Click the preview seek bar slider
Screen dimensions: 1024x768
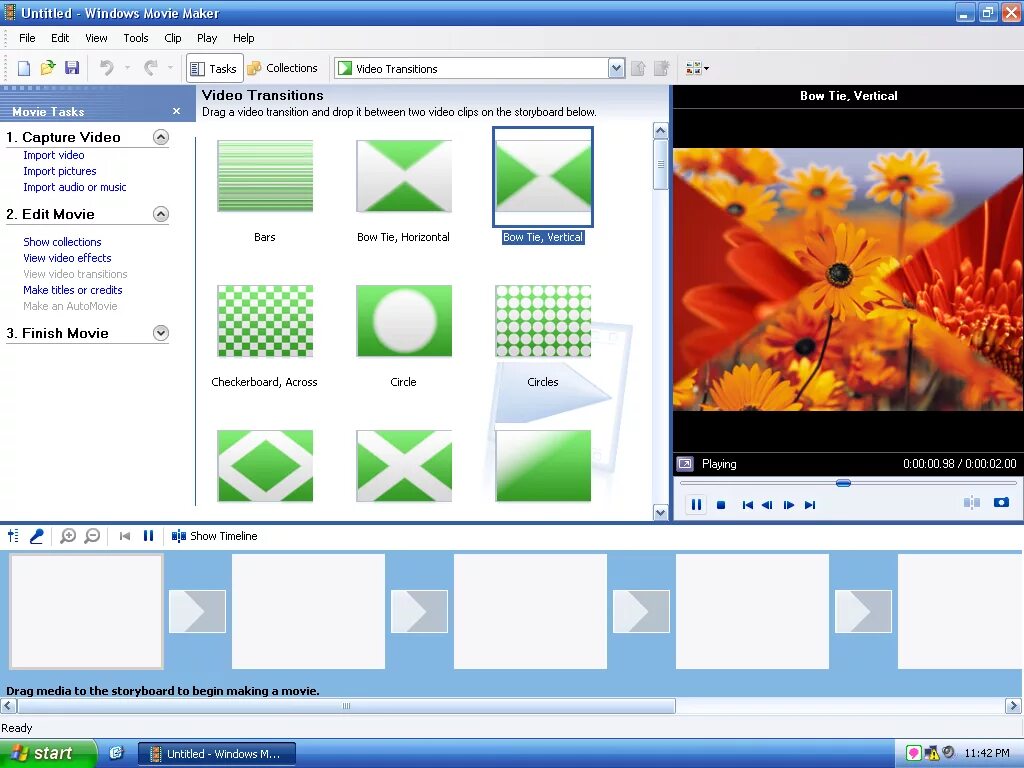pyautogui.click(x=843, y=483)
